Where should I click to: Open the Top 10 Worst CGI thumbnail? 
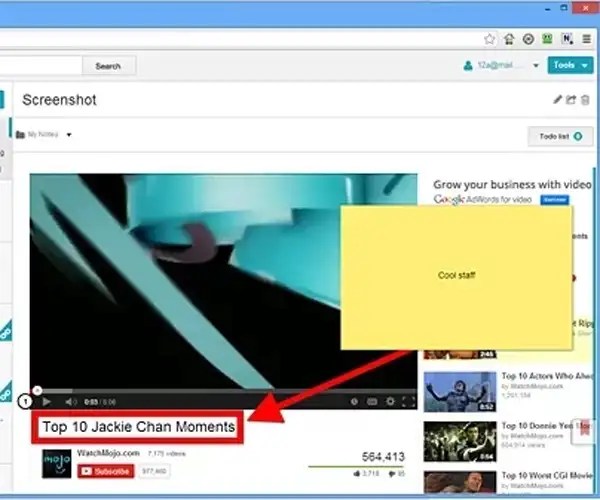pos(460,482)
